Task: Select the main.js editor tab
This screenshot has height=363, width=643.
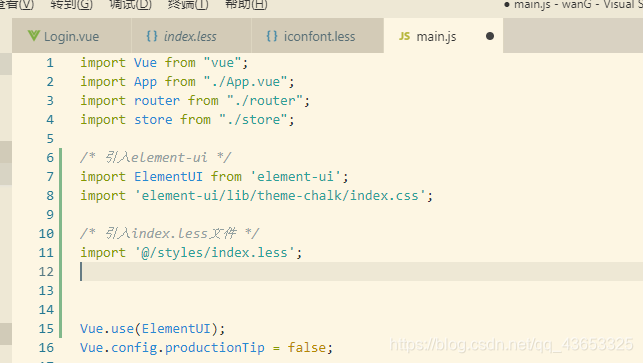Action: (x=443, y=36)
